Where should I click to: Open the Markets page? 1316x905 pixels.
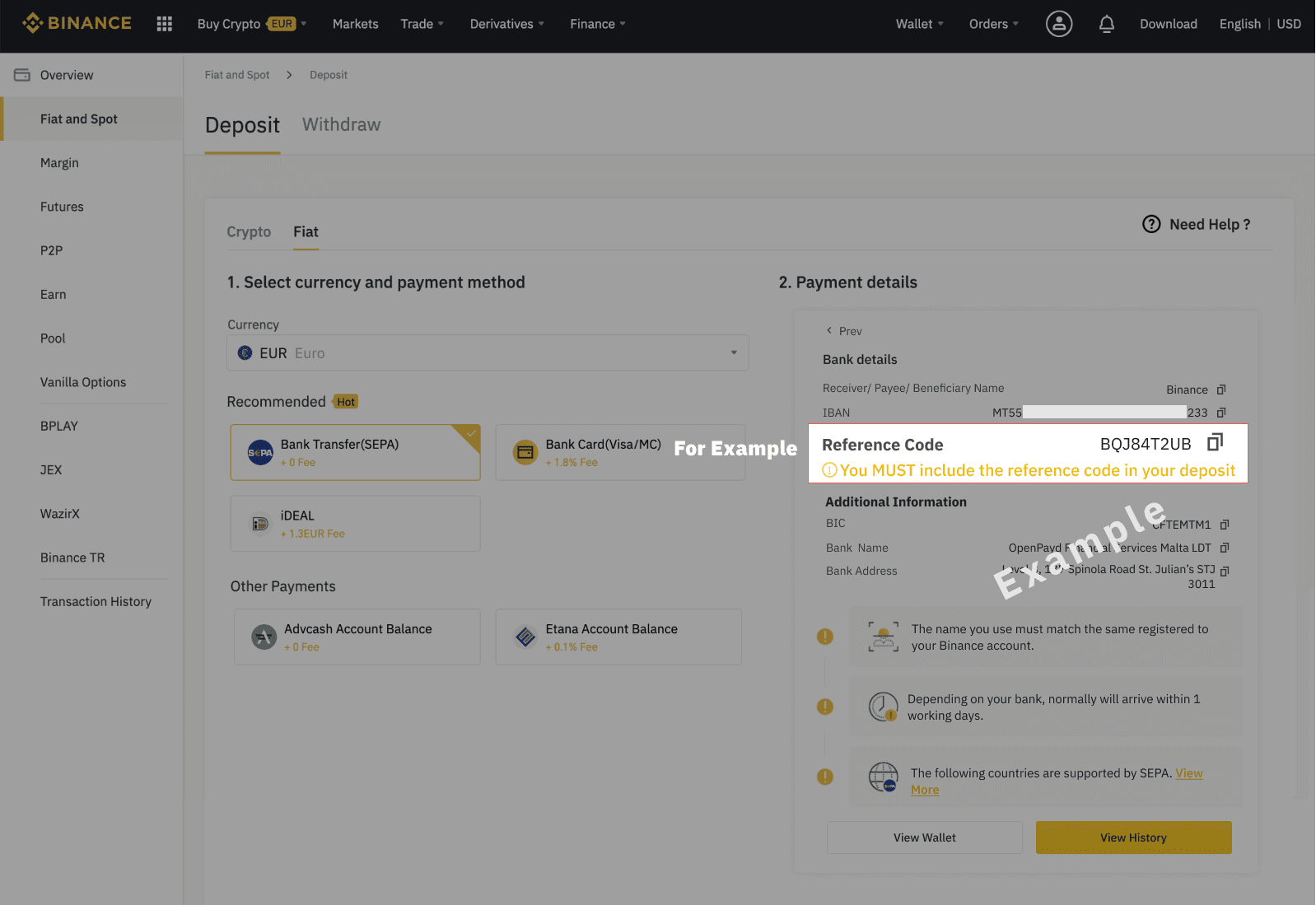(x=356, y=24)
